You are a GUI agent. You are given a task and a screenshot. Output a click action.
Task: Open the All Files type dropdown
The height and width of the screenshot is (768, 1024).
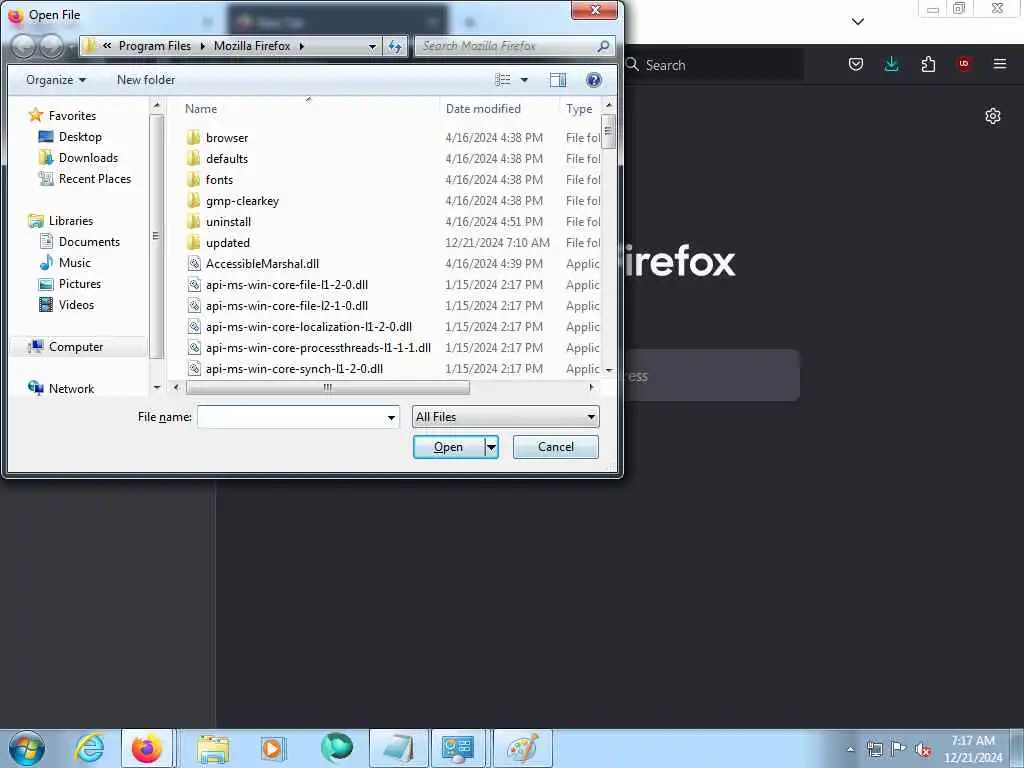point(505,417)
